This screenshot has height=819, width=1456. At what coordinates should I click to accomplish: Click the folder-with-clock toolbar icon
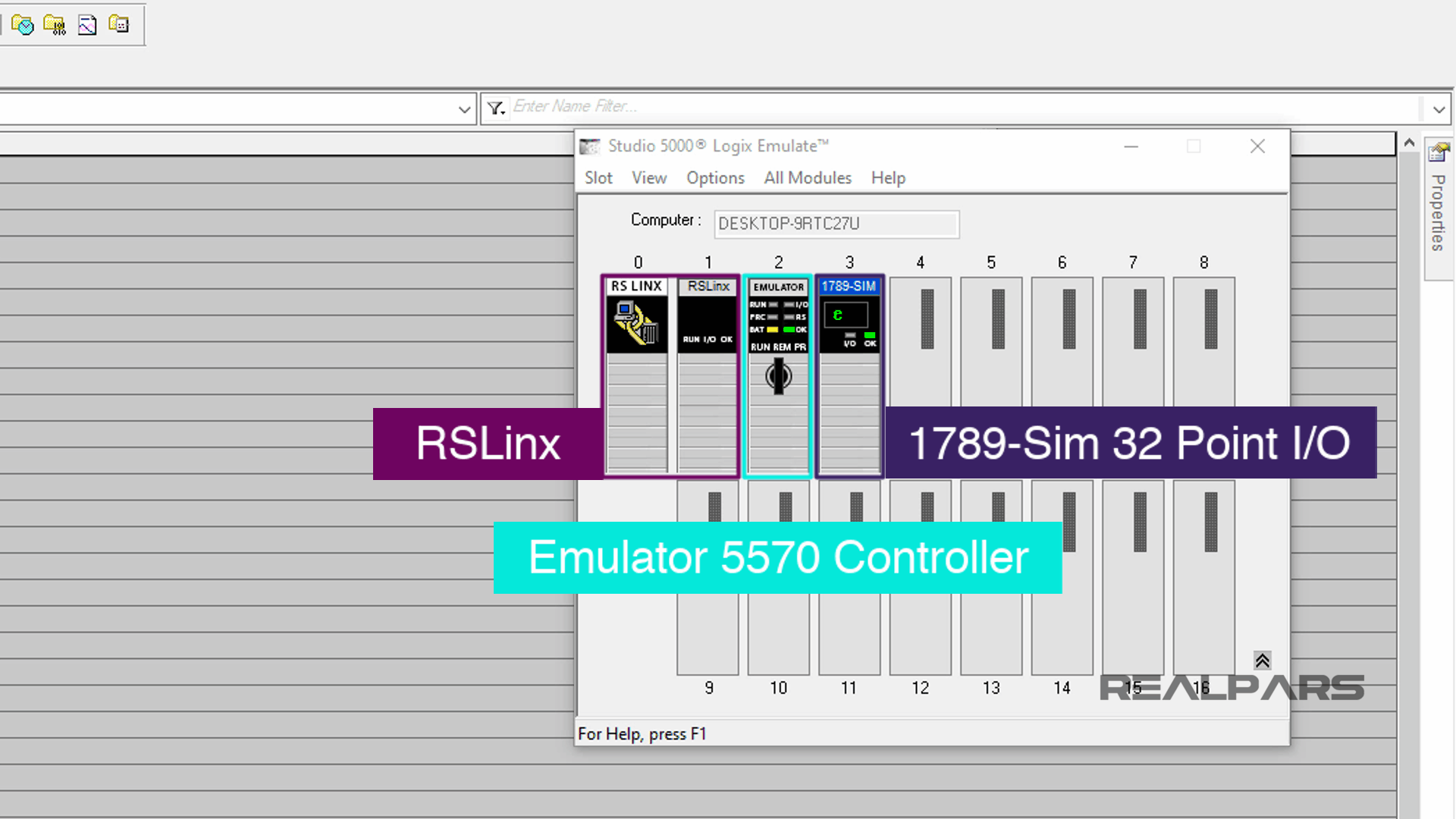(23, 25)
